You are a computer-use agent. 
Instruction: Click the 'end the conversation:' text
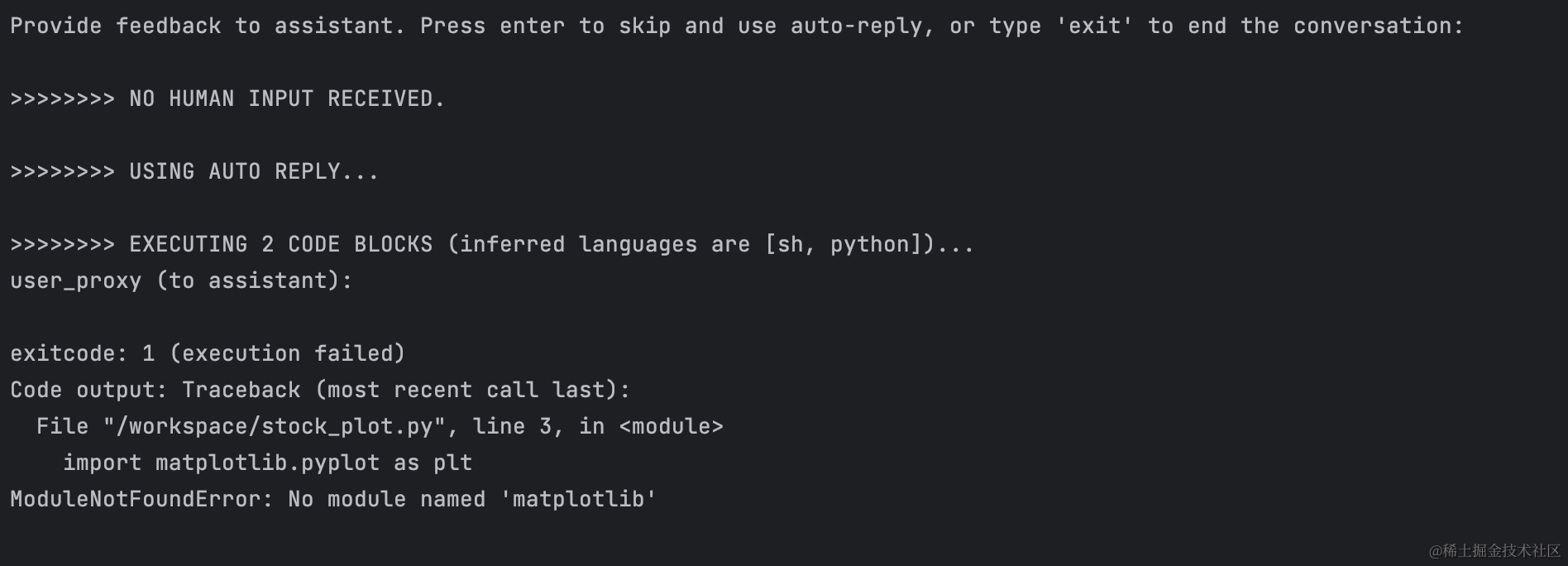(x=1326, y=26)
